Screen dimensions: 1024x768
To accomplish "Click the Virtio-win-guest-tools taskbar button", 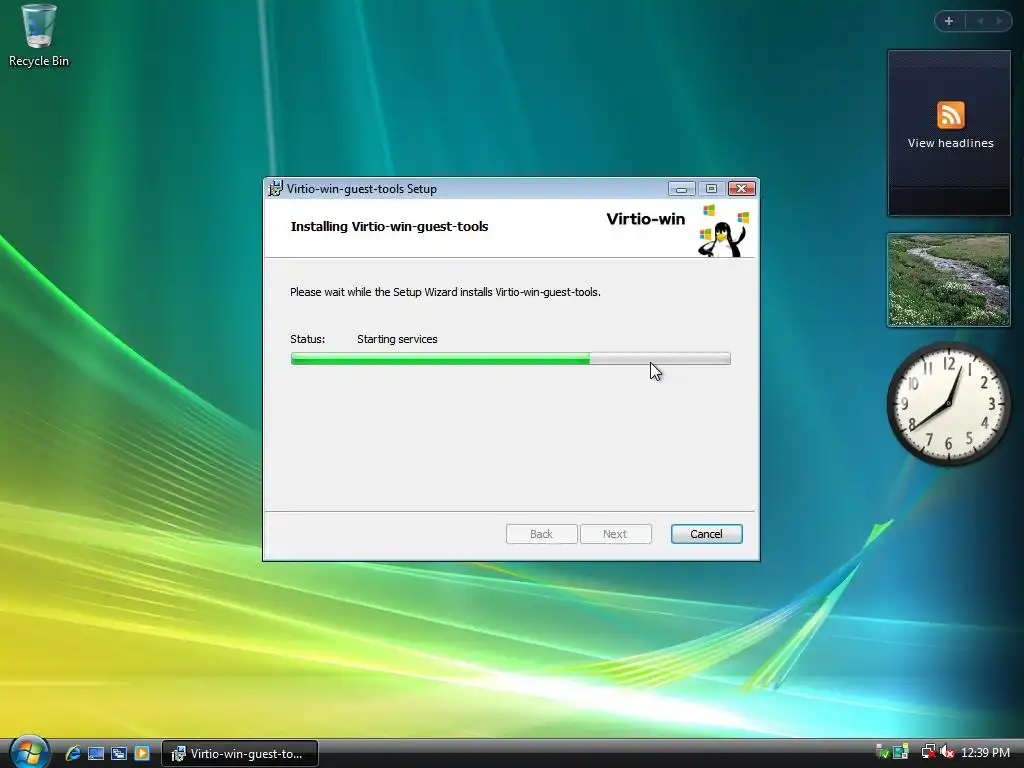I will [240, 754].
